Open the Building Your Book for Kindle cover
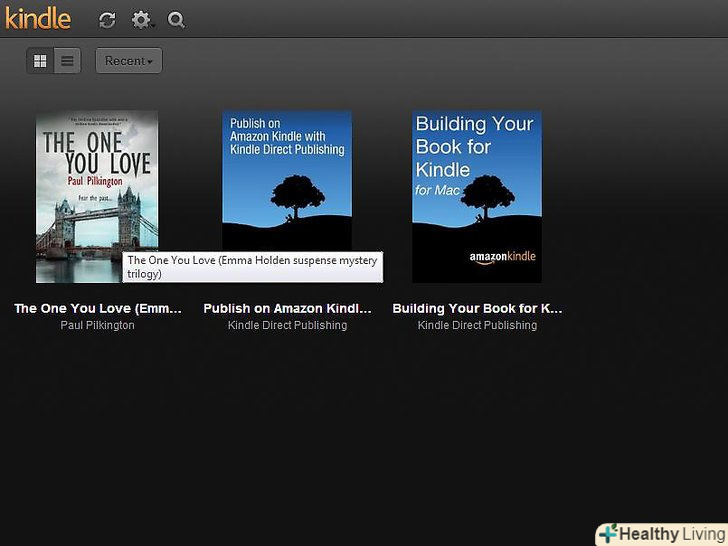The image size is (728, 546). [476, 196]
